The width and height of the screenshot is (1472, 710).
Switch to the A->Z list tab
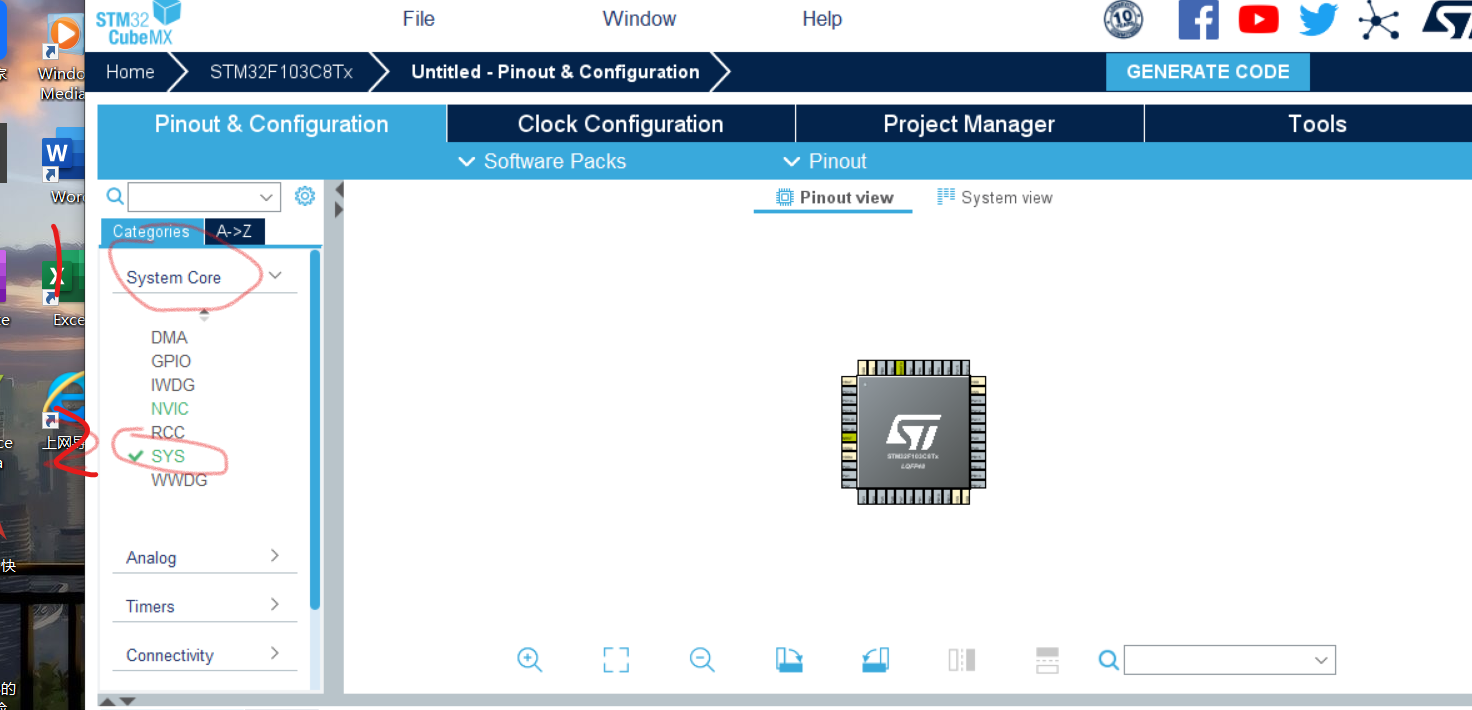tap(234, 231)
